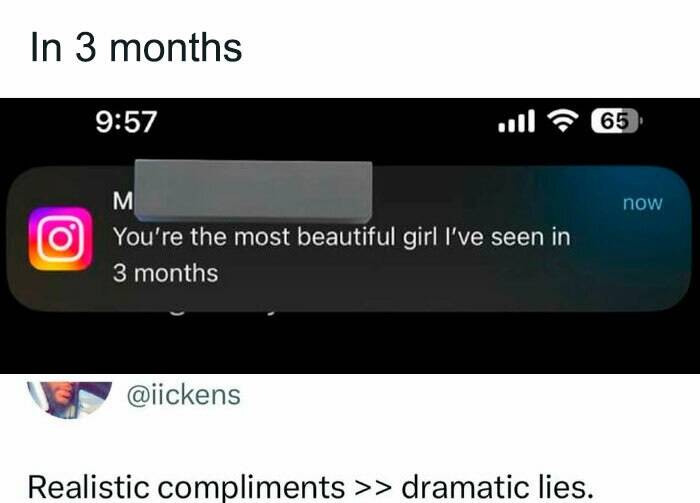
Task: Tap 'Realistic compliments >> dramatic lies.' text
Action: pyautogui.click(x=311, y=487)
